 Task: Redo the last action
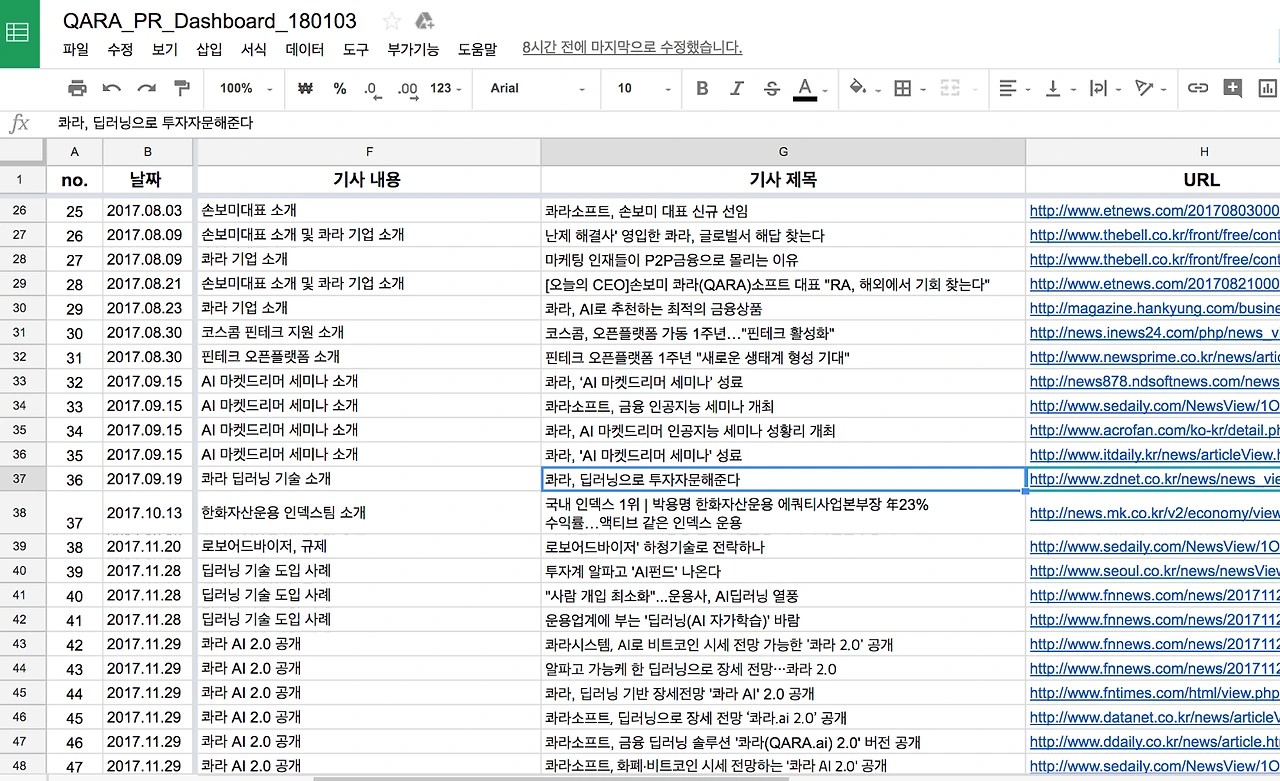point(147,88)
